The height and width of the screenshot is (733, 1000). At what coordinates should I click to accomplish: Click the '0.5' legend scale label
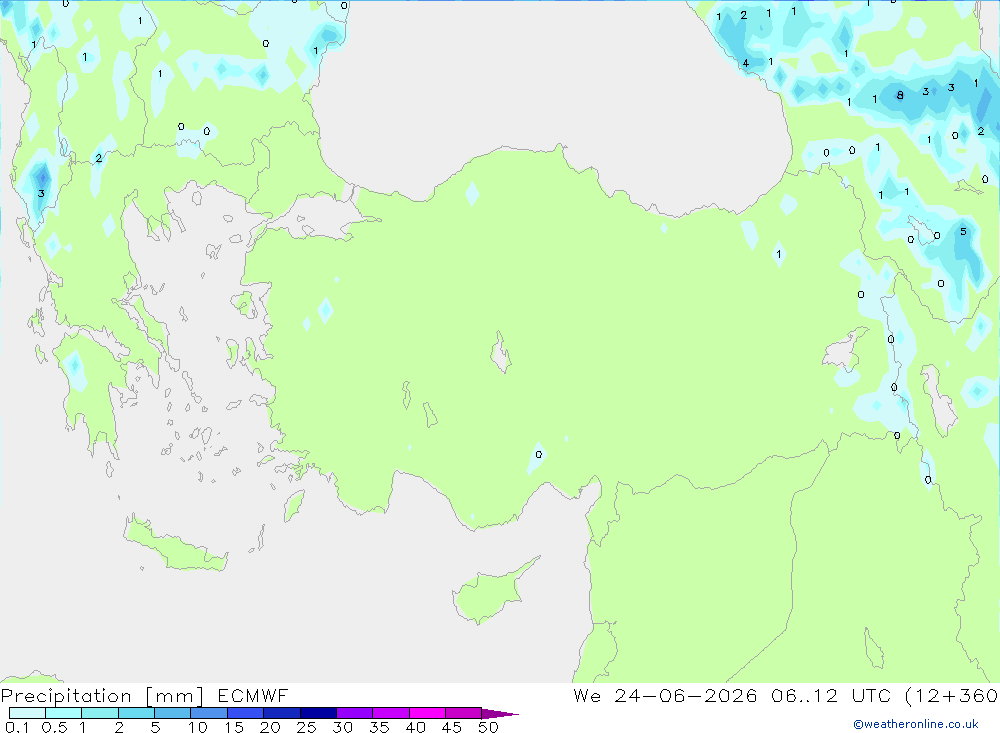(54, 727)
